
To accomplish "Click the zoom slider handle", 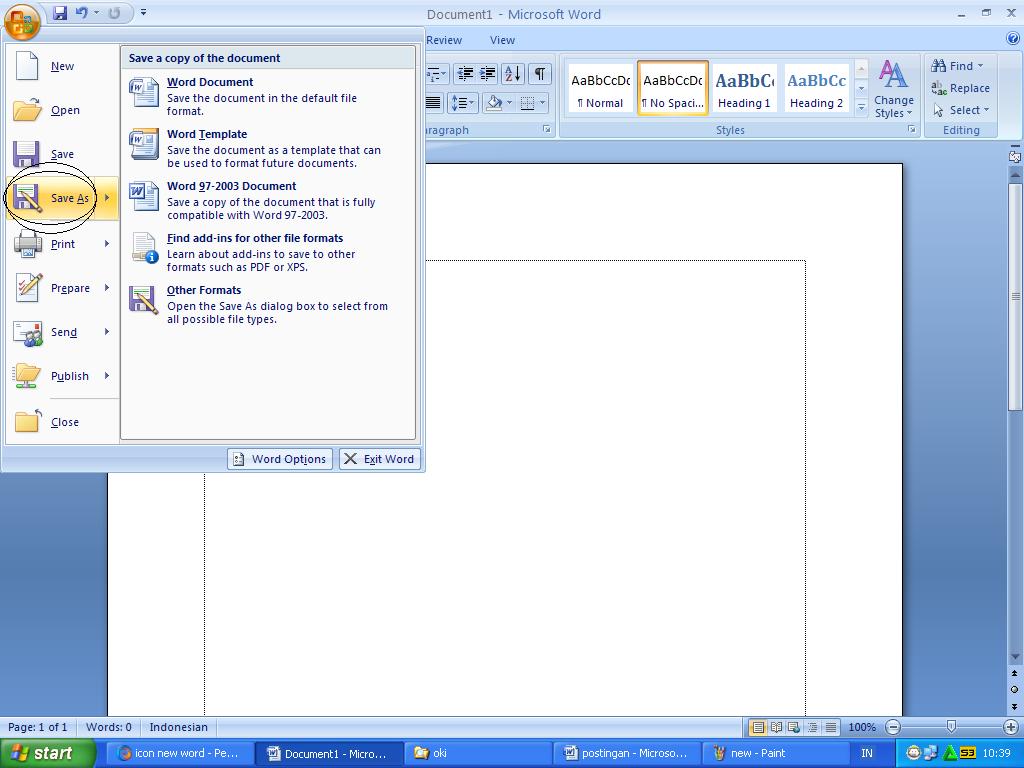I will point(952,727).
